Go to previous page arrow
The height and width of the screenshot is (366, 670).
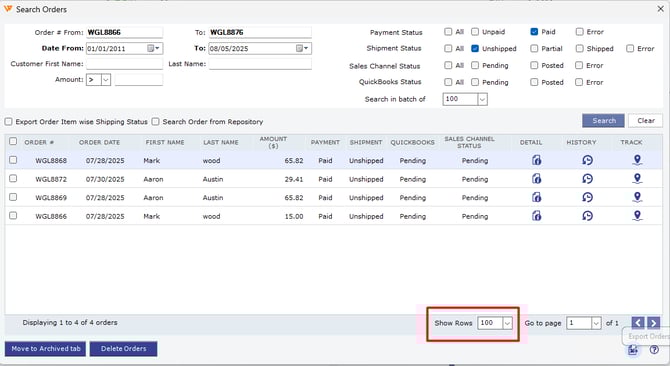[x=638, y=323]
